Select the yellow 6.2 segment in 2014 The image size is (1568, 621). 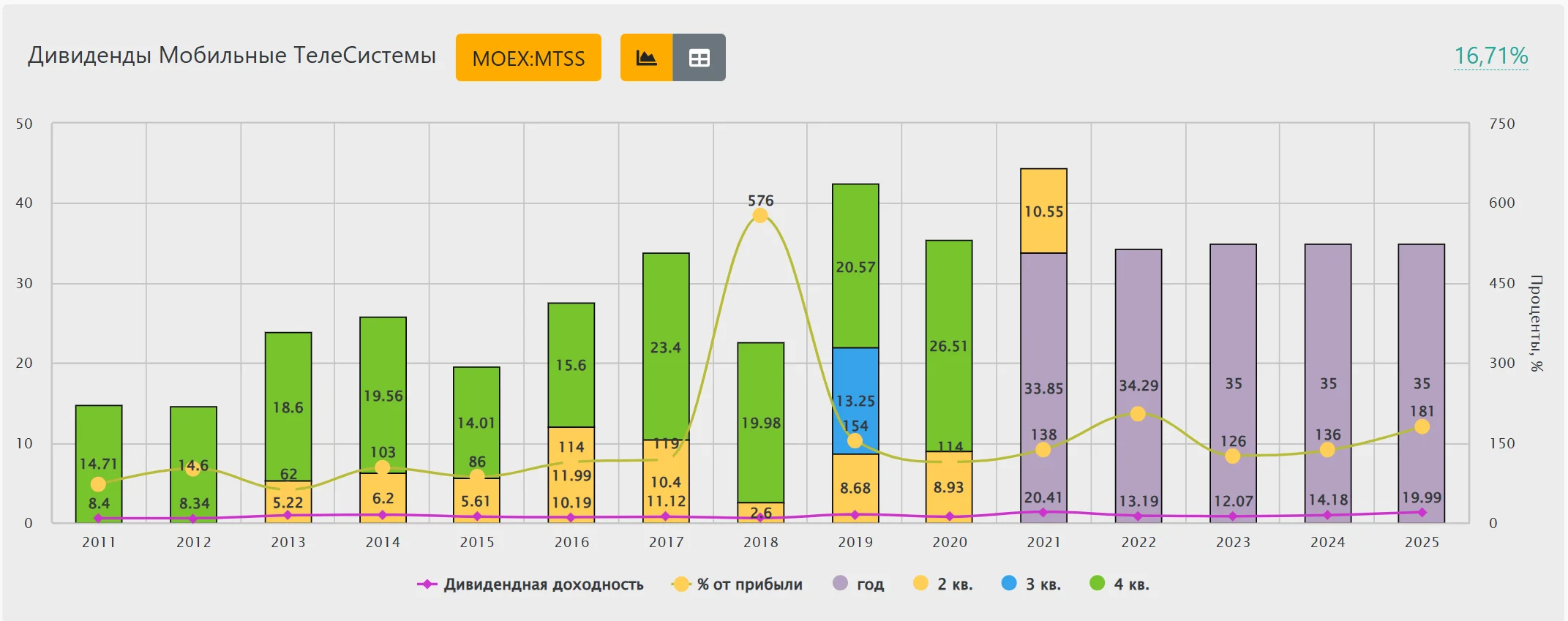[383, 498]
